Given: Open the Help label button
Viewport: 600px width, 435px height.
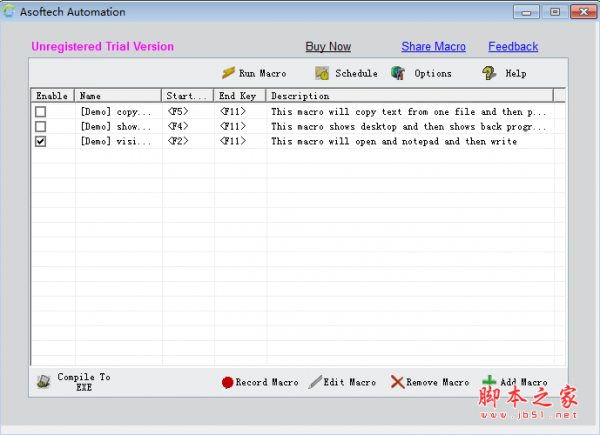Looking at the screenshot, I should click(x=516, y=73).
